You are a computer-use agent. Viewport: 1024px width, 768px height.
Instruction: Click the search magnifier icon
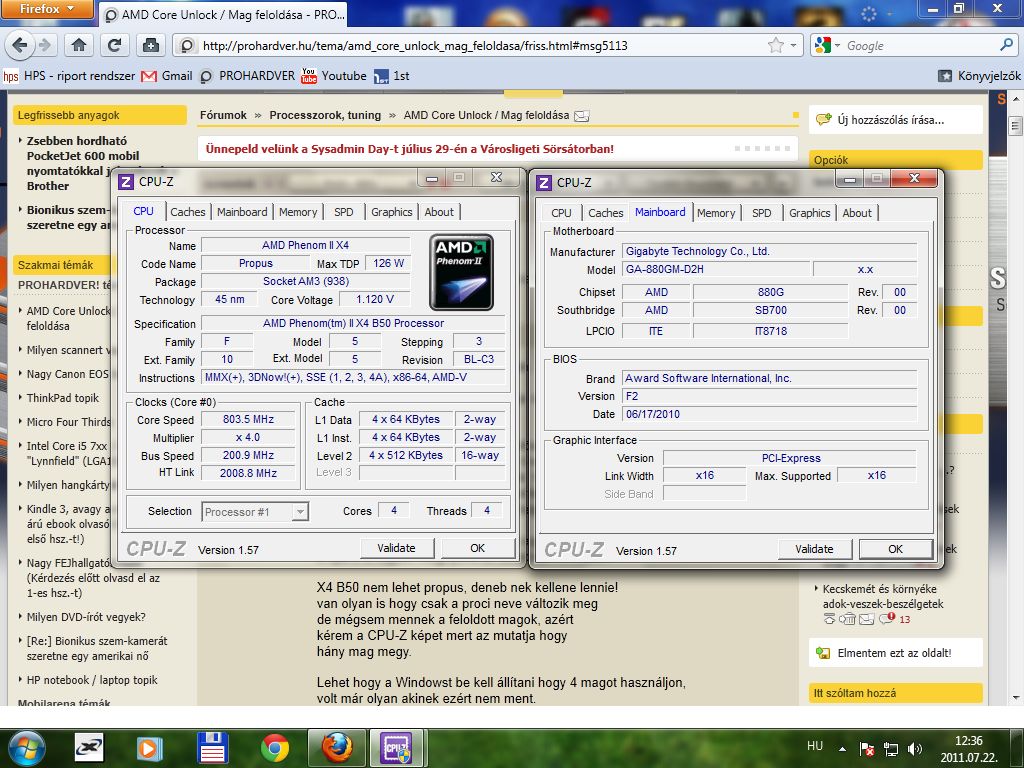click(x=1007, y=45)
